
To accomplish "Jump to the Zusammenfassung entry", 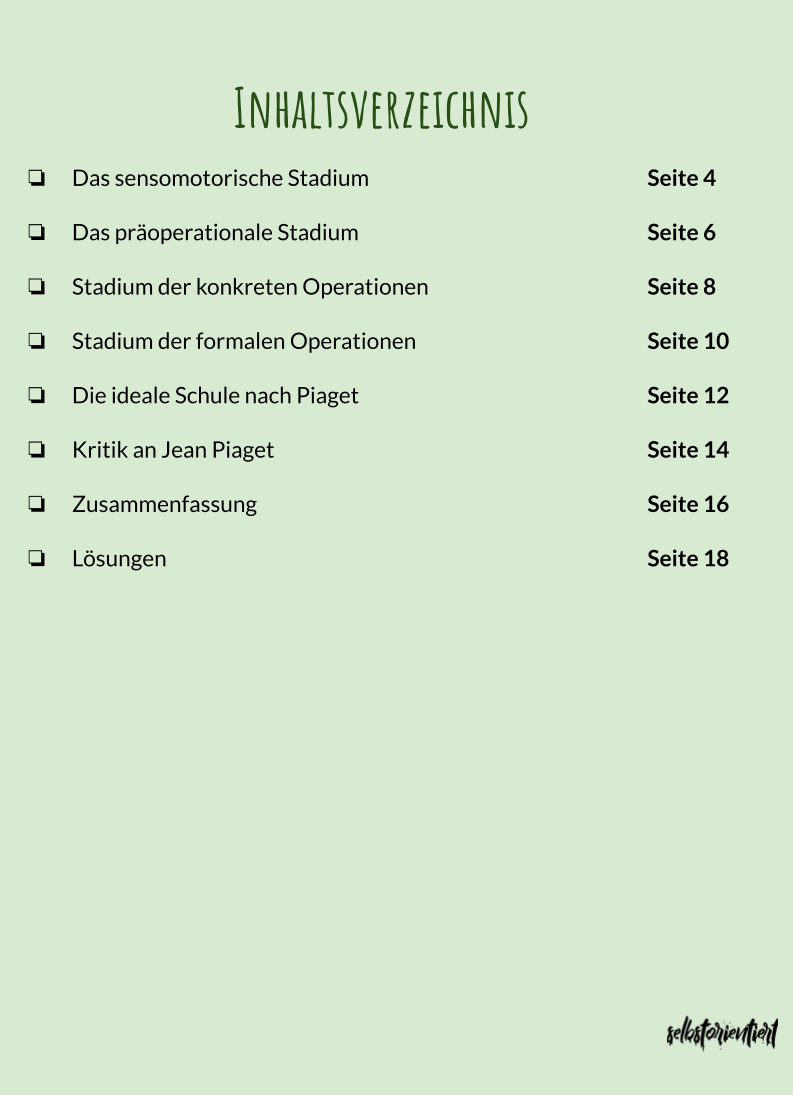I will pyautogui.click(x=164, y=504).
